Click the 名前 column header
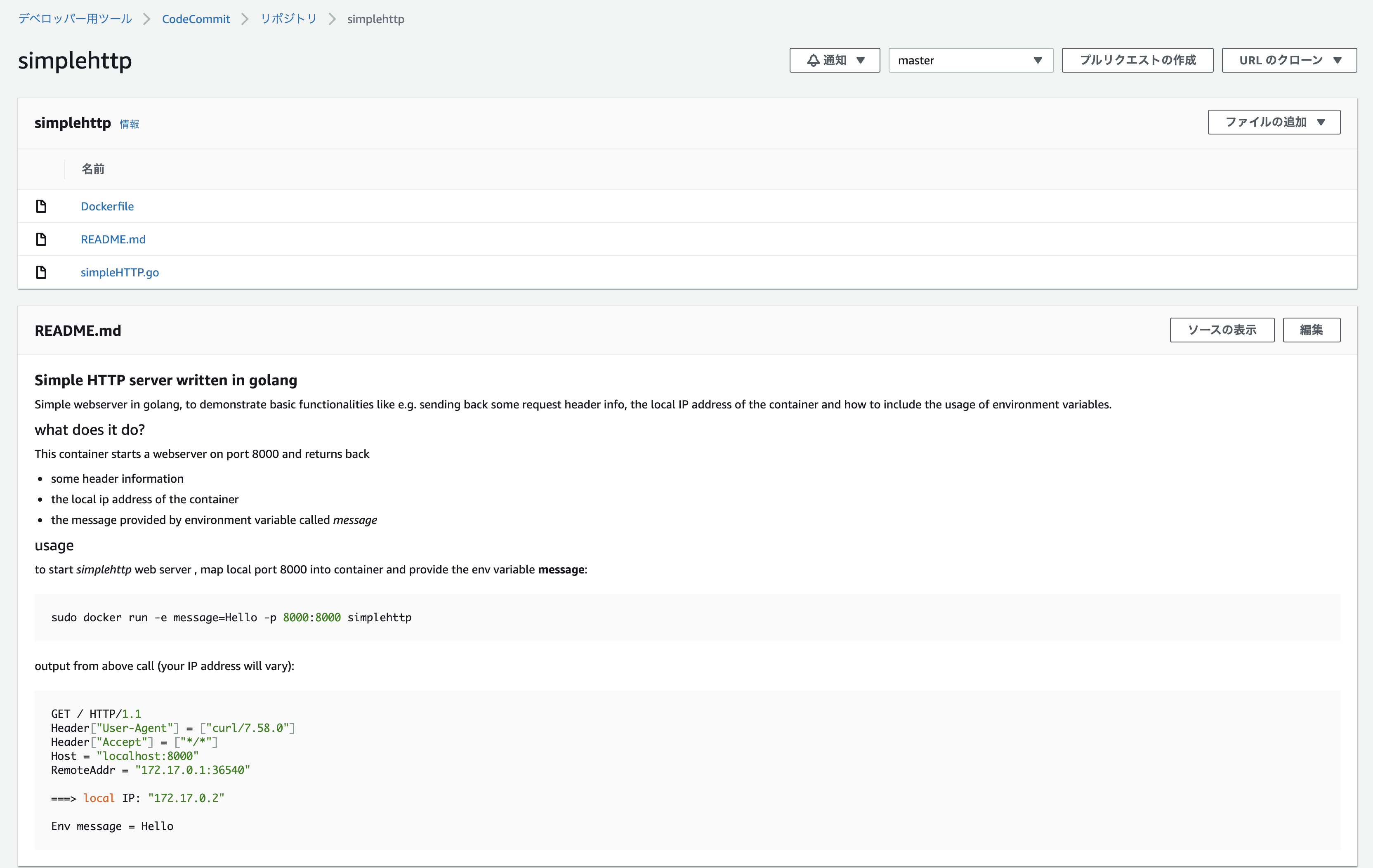The width and height of the screenshot is (1373, 868). pos(93,169)
